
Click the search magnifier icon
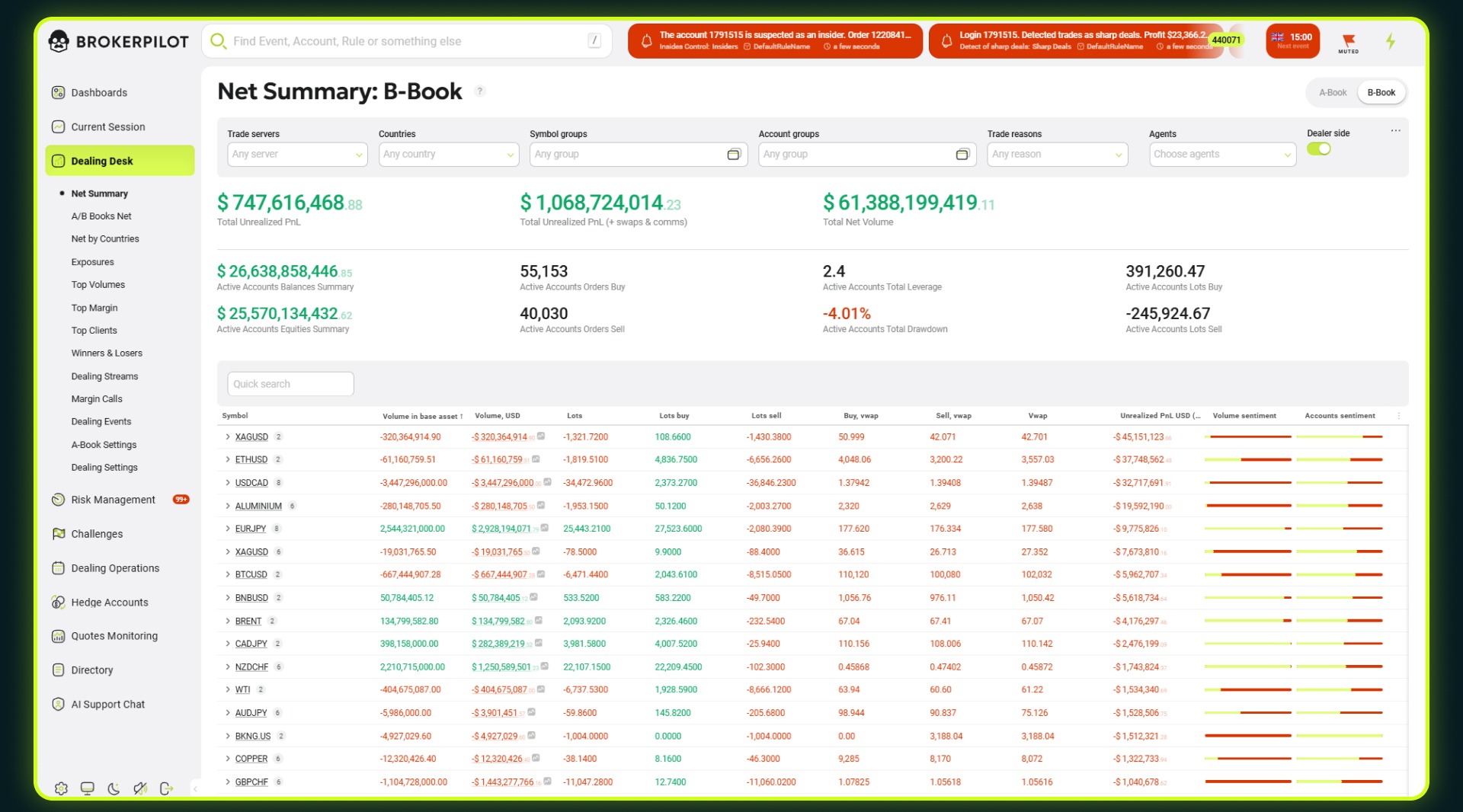(219, 41)
